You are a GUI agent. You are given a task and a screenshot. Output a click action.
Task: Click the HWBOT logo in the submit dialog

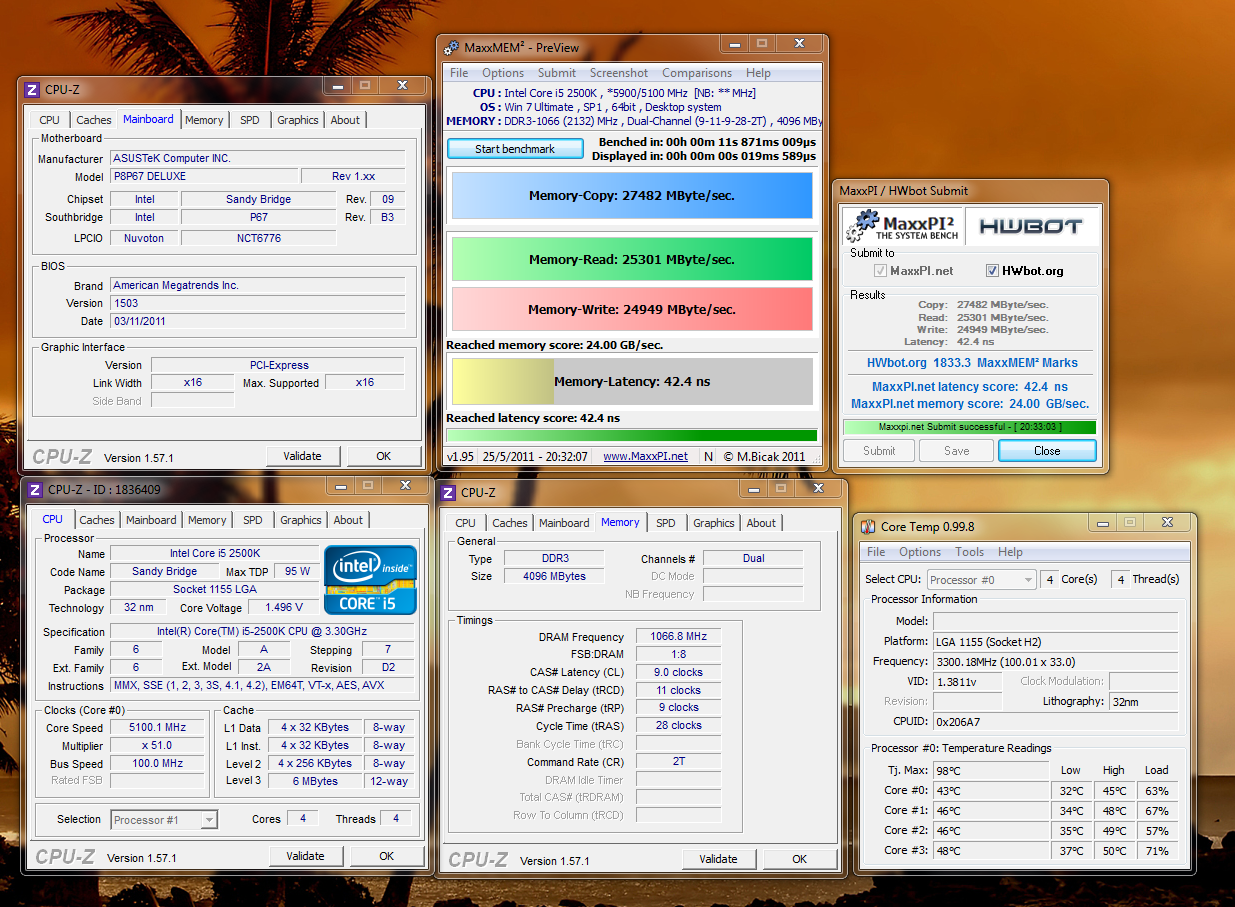tap(1030, 227)
